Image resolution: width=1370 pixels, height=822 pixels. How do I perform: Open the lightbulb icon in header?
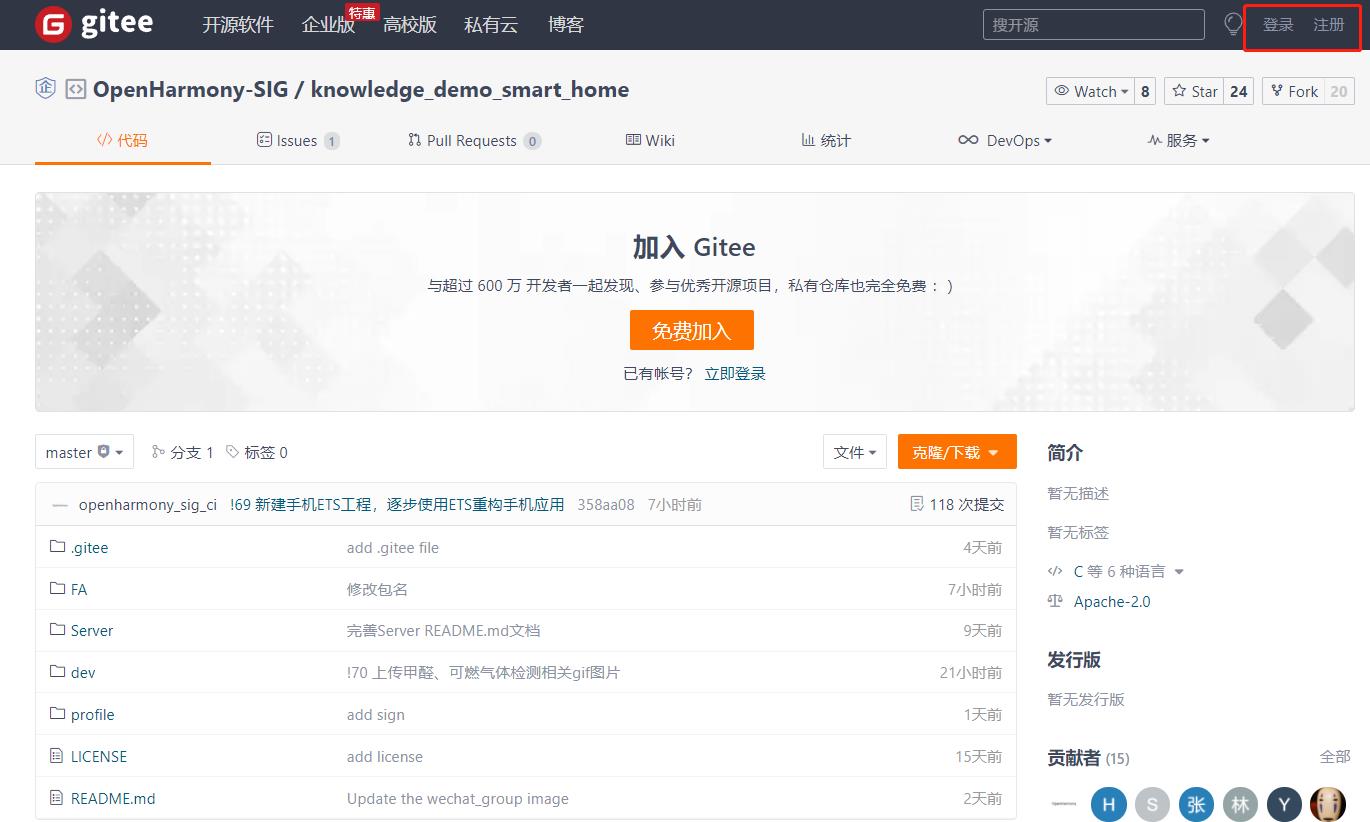(1233, 25)
